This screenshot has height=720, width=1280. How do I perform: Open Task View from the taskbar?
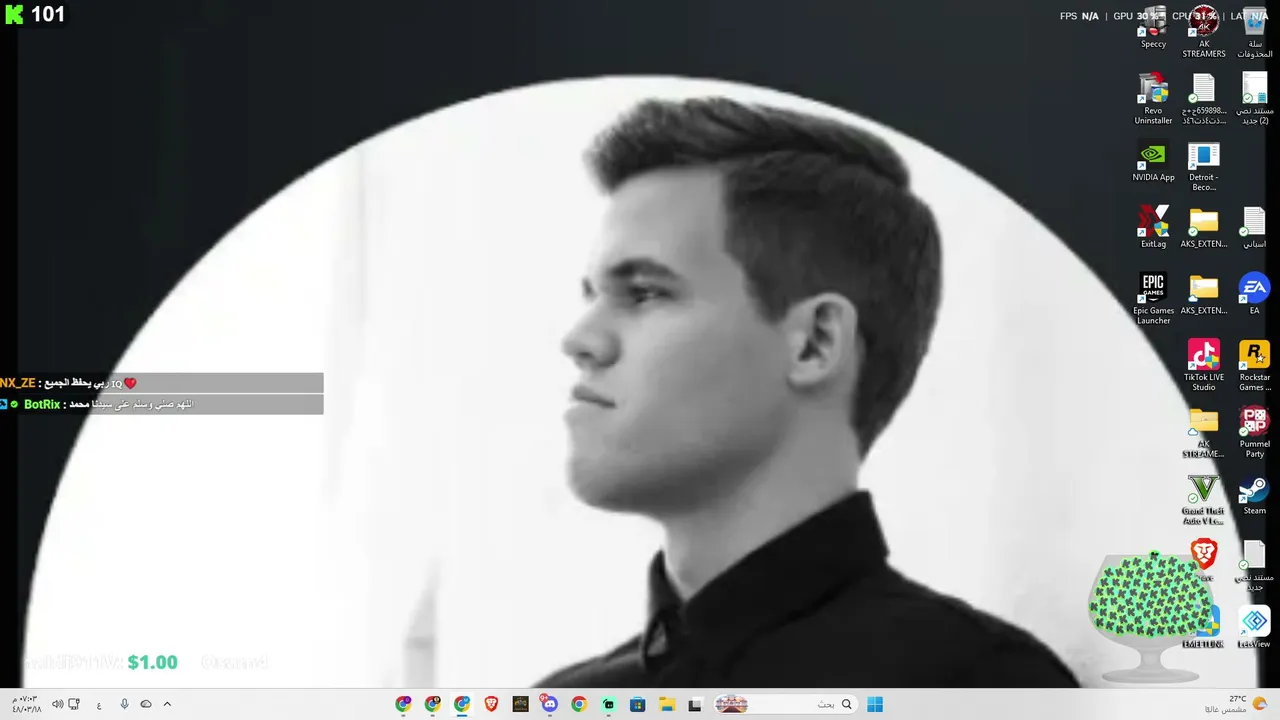[695, 704]
